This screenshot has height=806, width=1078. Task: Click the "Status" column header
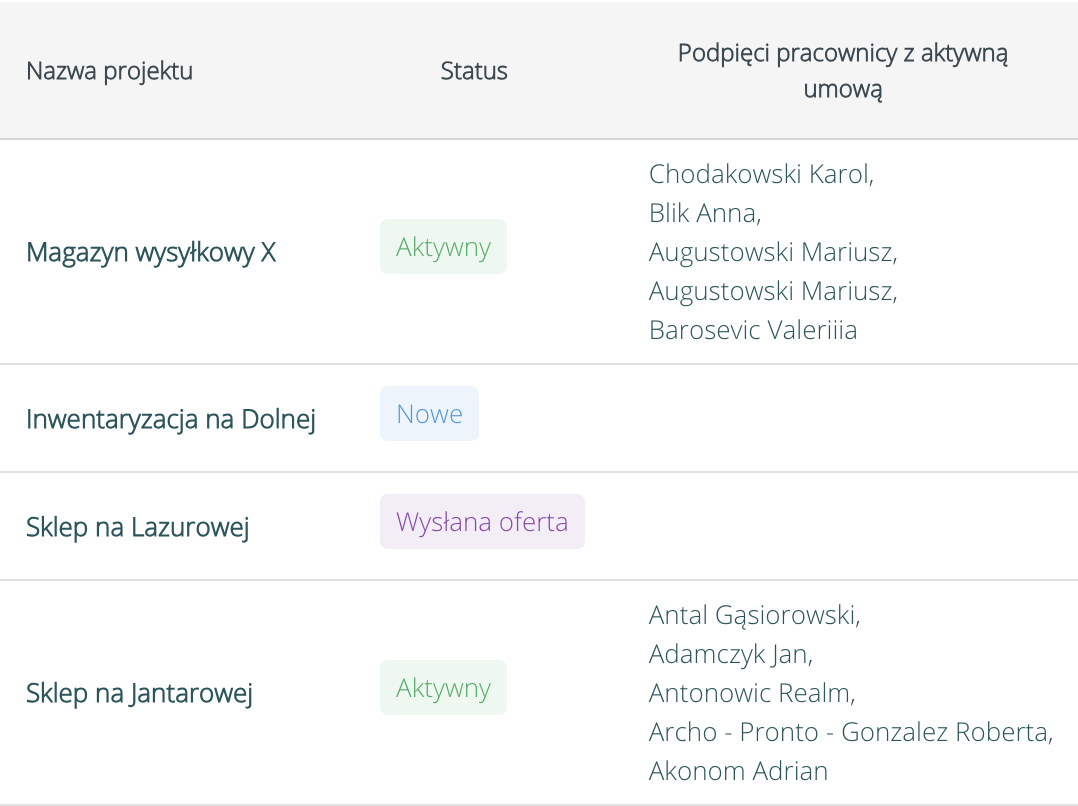point(474,71)
